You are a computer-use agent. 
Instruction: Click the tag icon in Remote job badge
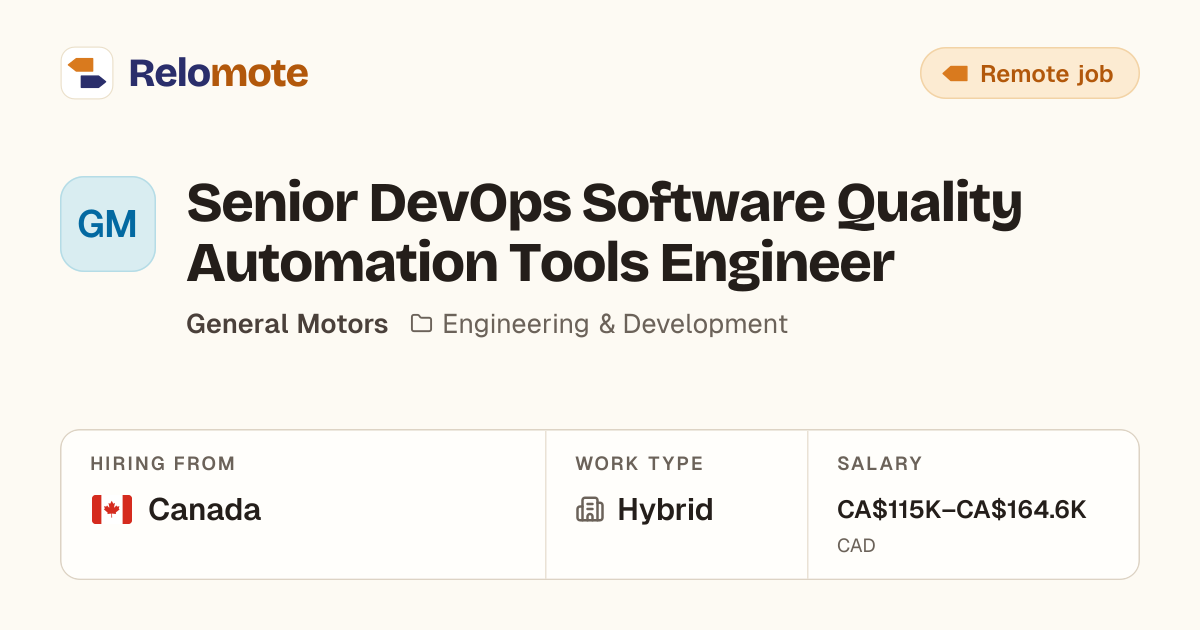coord(956,74)
